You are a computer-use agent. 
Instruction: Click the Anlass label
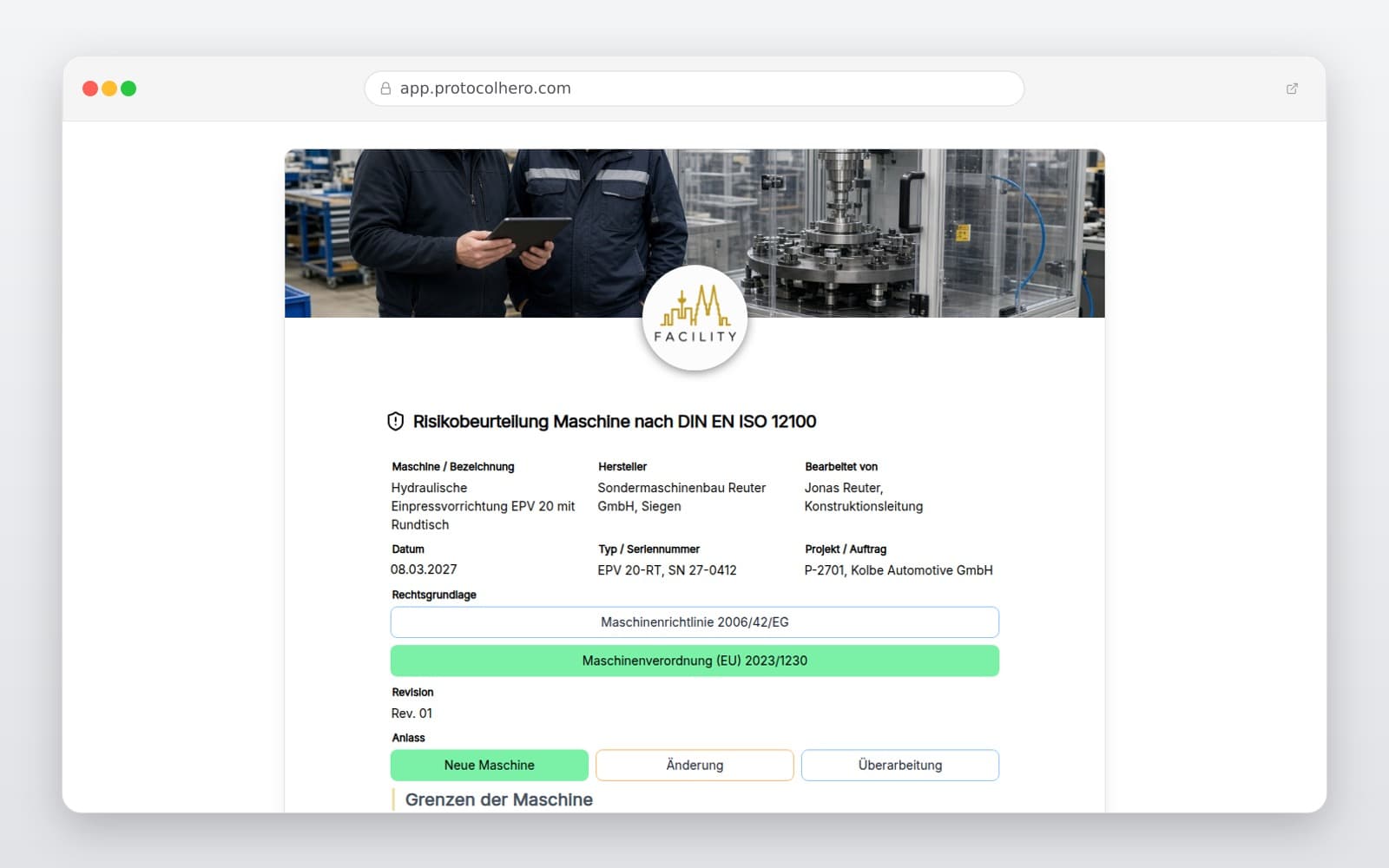(x=408, y=738)
